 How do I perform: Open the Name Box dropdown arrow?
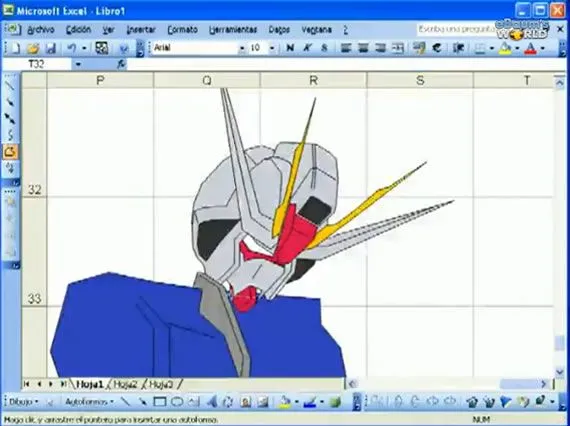click(78, 65)
